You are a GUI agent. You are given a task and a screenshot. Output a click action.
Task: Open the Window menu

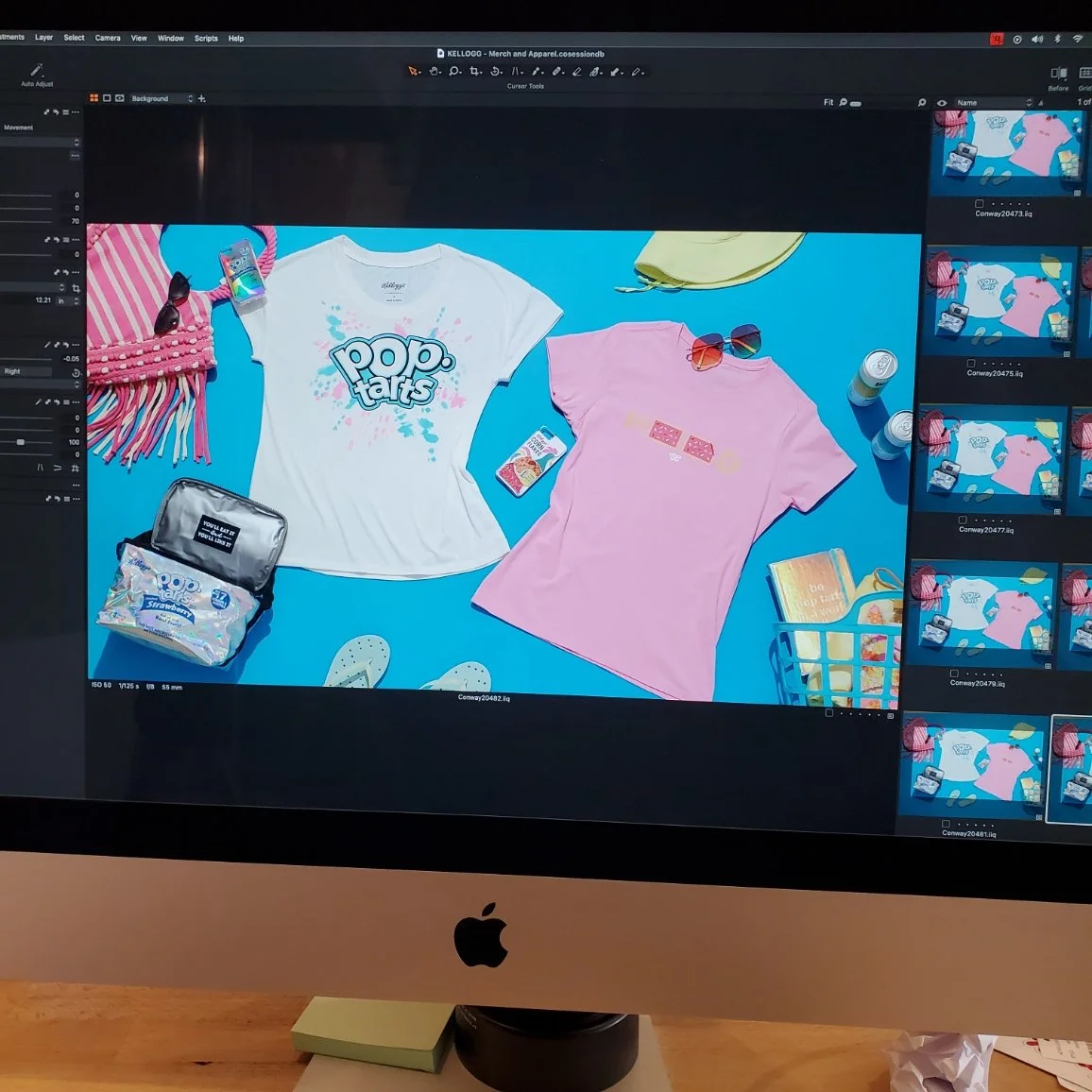(x=171, y=39)
